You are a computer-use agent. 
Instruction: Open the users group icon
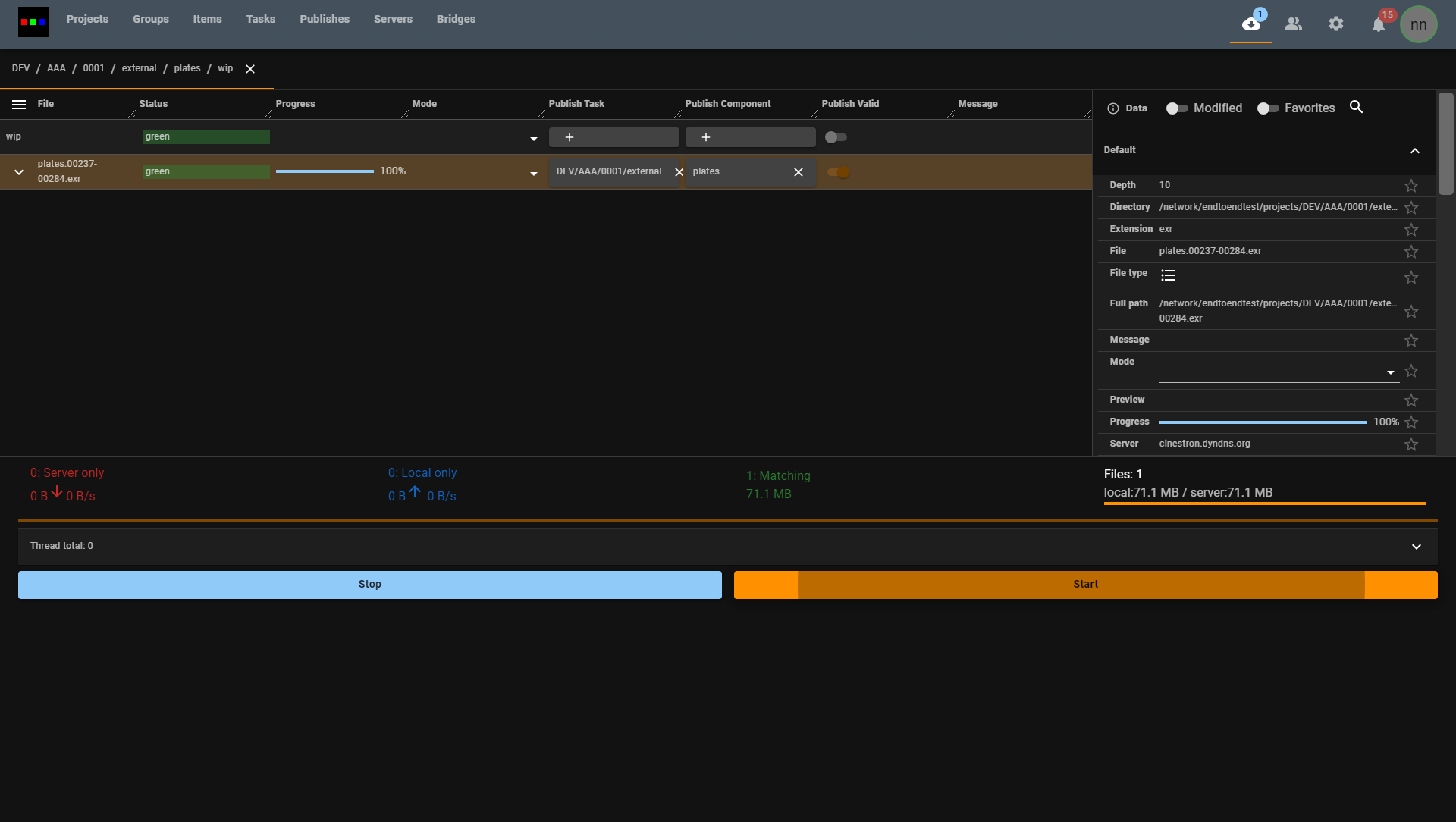(x=1293, y=24)
